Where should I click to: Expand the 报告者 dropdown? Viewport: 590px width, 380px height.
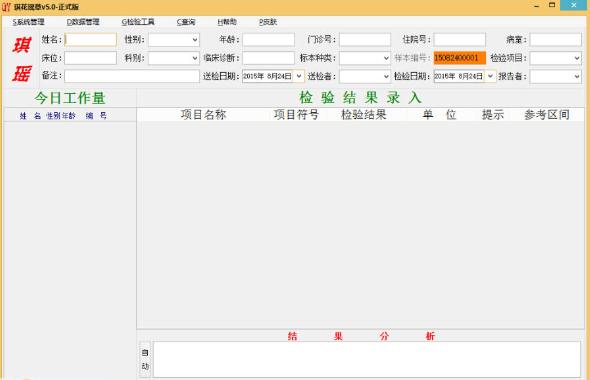click(x=577, y=76)
